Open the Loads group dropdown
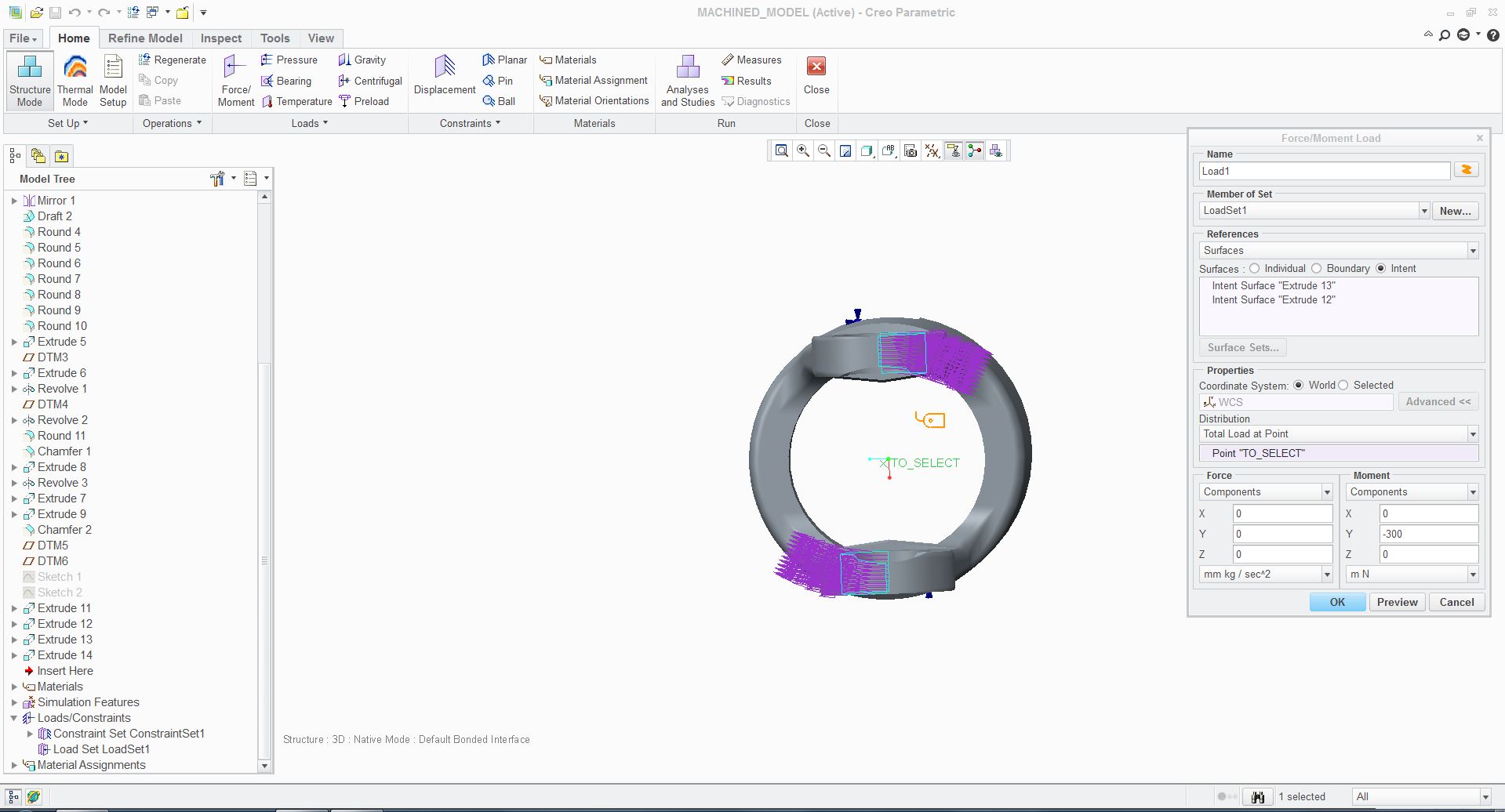1505x812 pixels. pyautogui.click(x=310, y=123)
